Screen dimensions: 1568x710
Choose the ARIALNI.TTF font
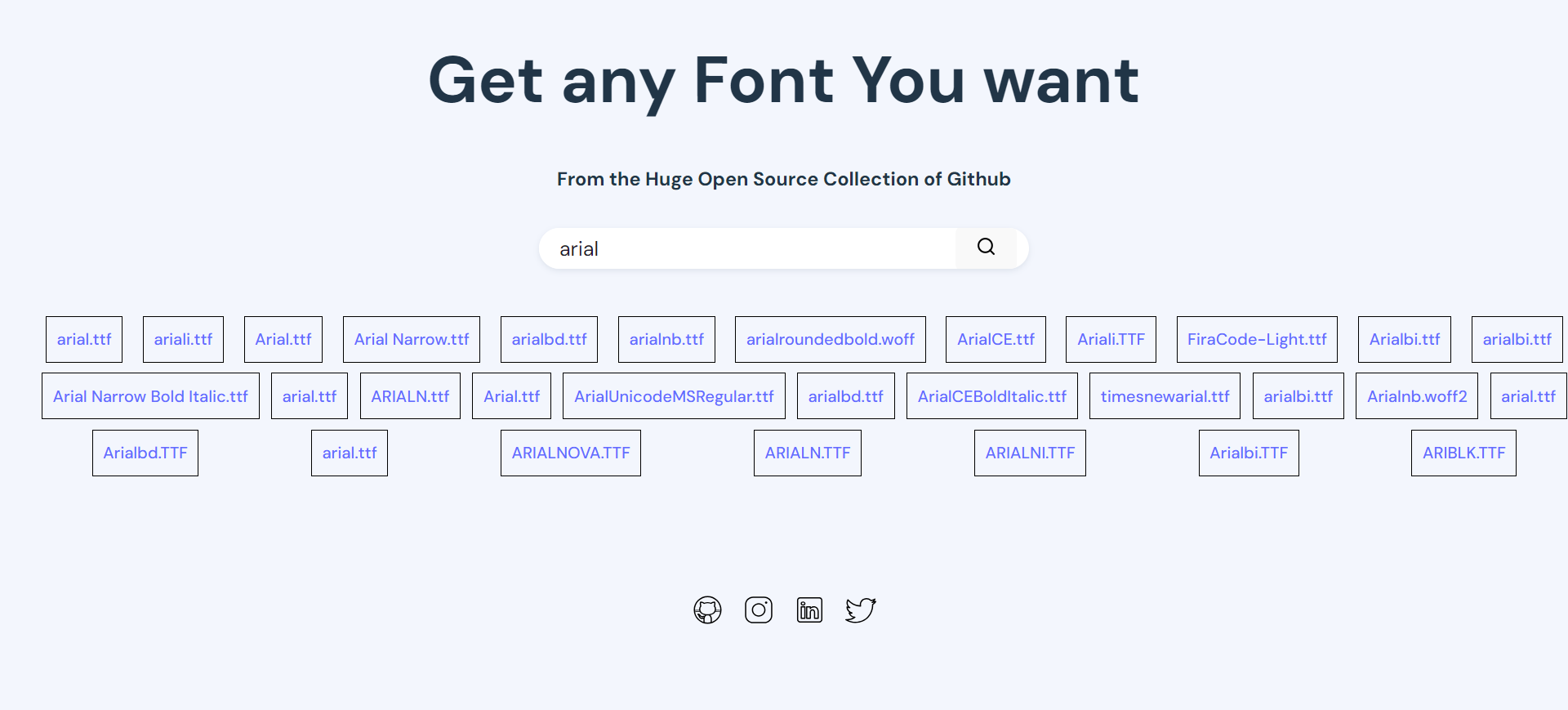click(1030, 453)
